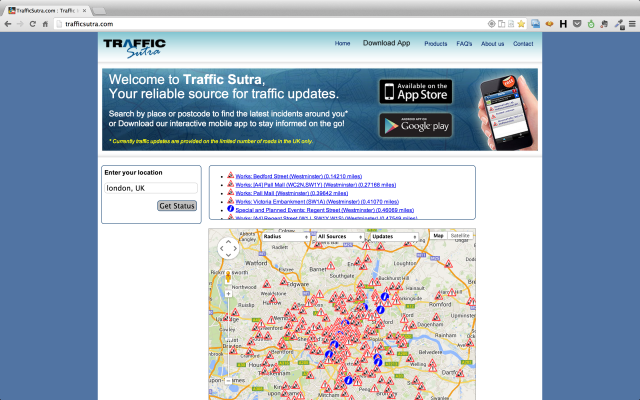Click the Google Play badge
Screen dimensions: 640x400
click(416, 125)
